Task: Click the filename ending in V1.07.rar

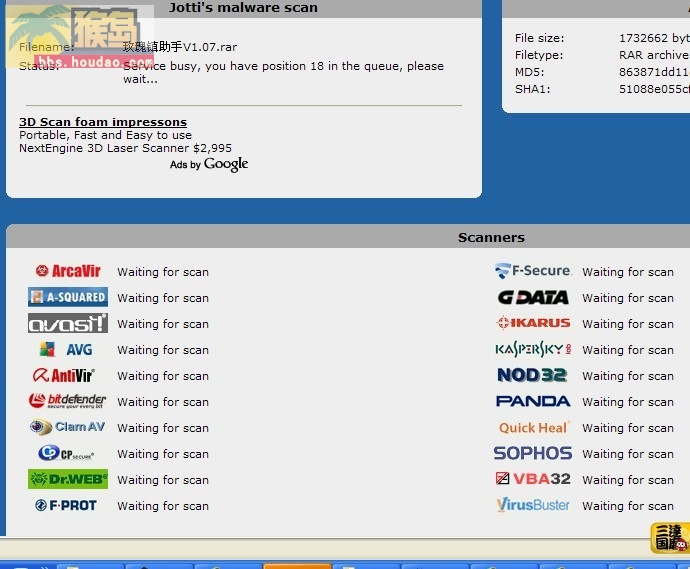Action: [x=180, y=47]
